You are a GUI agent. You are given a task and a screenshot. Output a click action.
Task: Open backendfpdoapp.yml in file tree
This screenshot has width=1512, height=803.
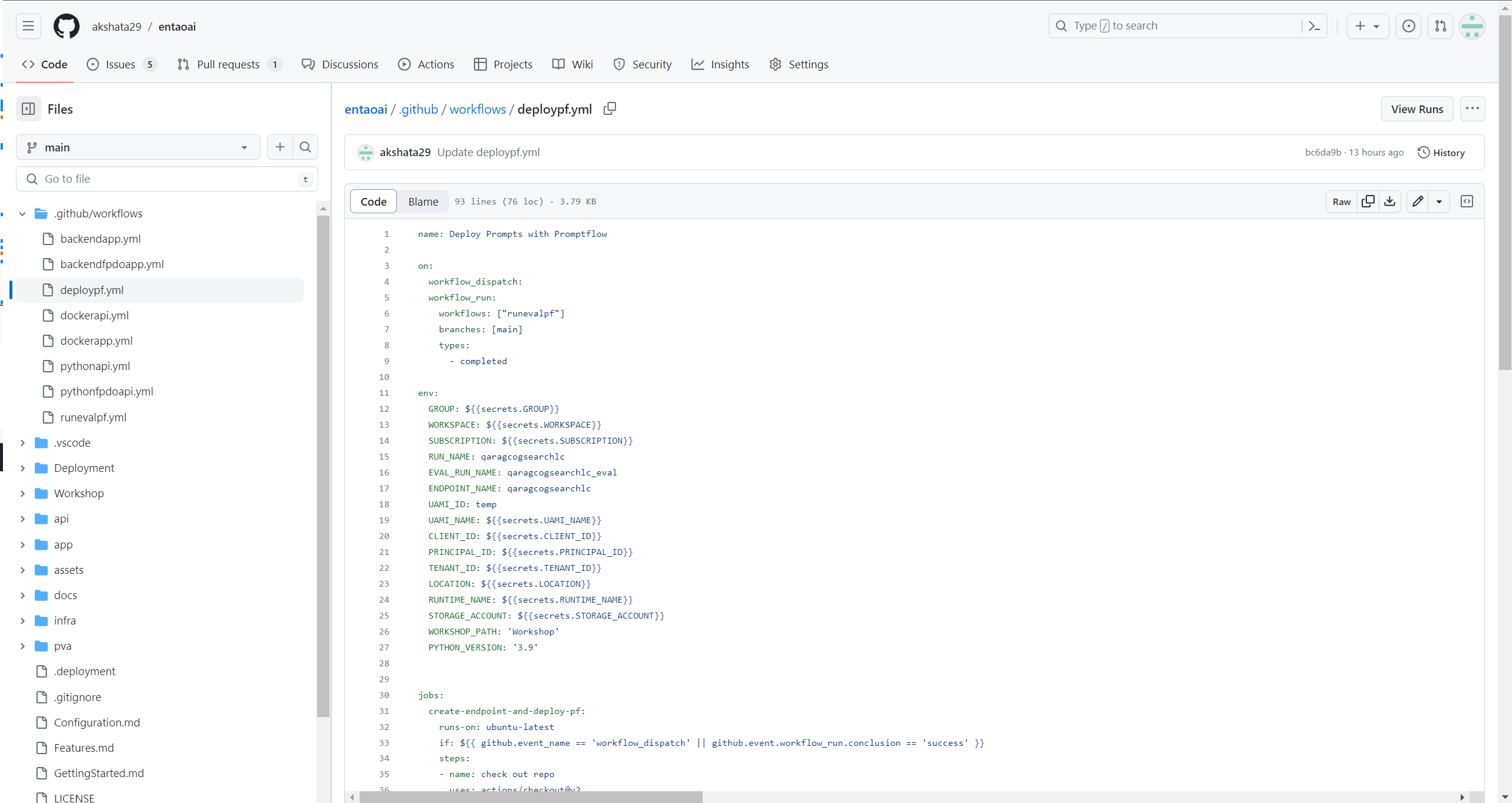[112, 265]
